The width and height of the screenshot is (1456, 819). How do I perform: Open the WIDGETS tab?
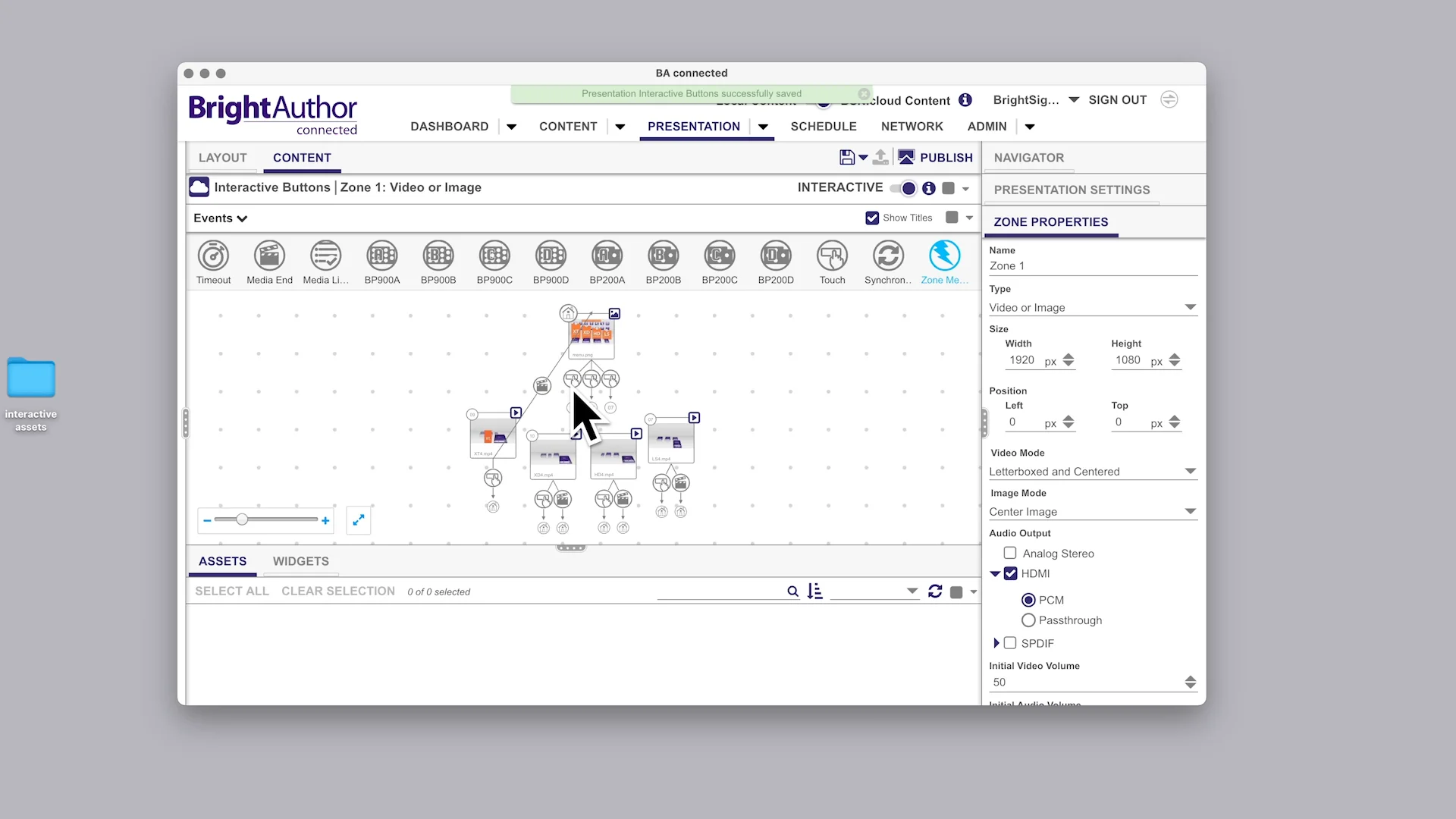(x=301, y=561)
